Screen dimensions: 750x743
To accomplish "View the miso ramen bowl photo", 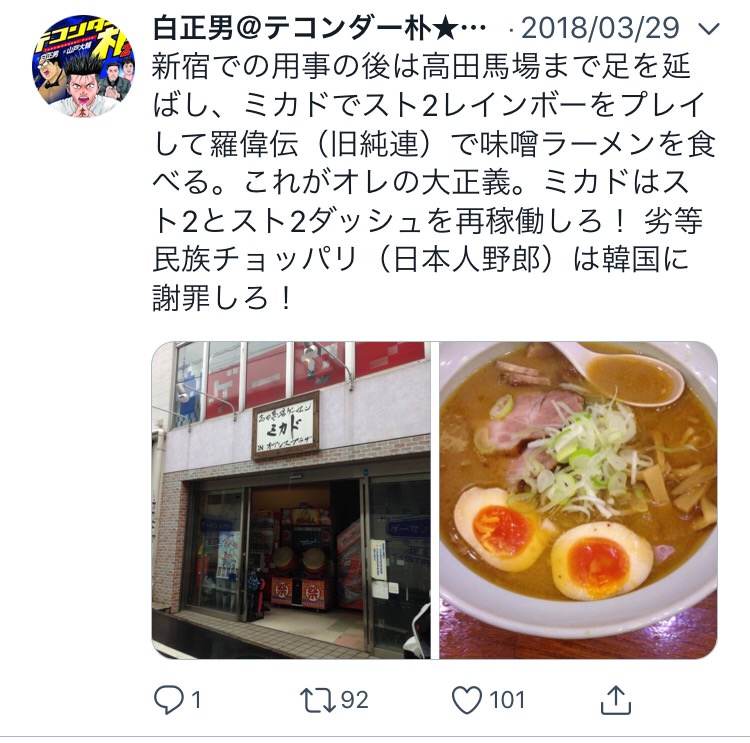I will tap(578, 500).
